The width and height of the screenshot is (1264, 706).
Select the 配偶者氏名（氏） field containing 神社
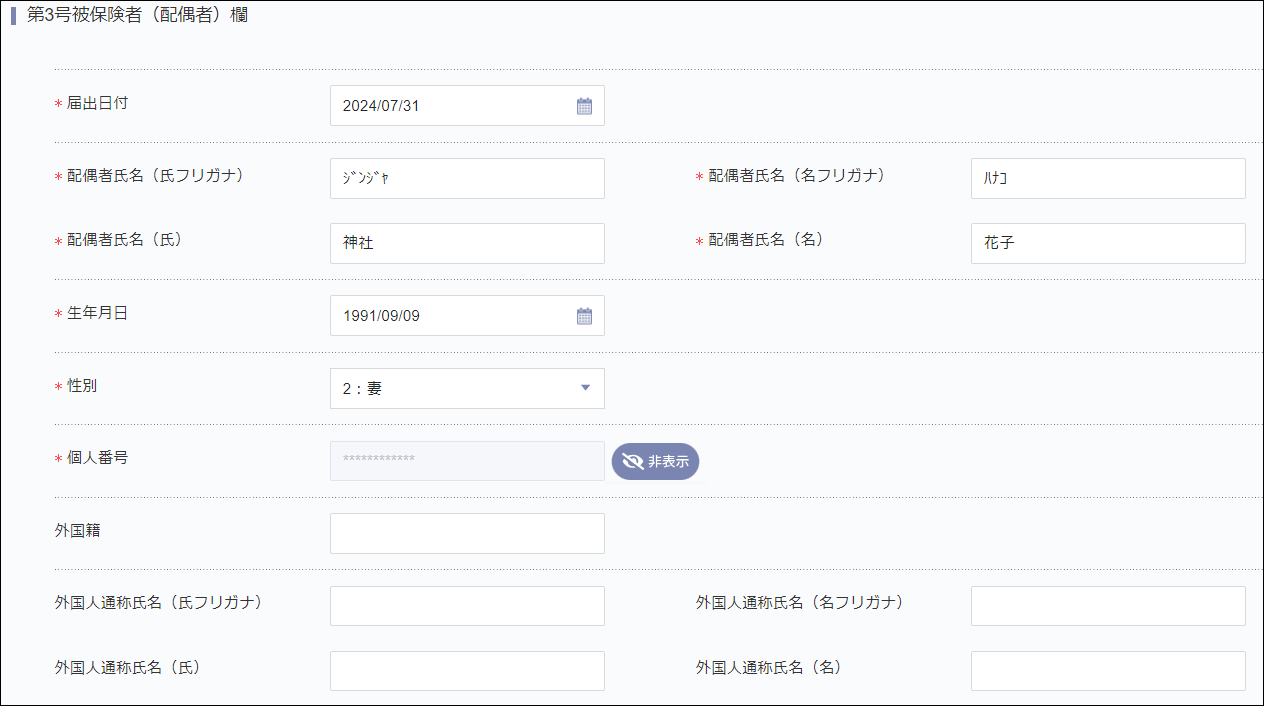coord(467,243)
